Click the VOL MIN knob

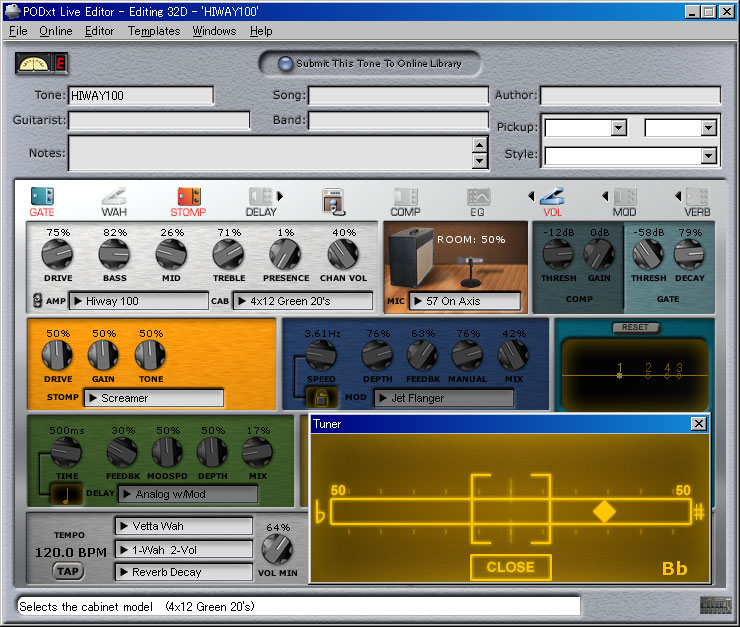277,550
